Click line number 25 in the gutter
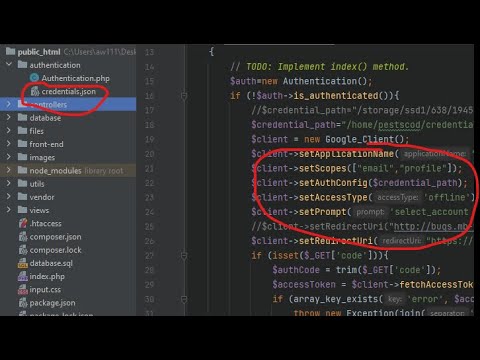480x360 pixels. click(149, 227)
